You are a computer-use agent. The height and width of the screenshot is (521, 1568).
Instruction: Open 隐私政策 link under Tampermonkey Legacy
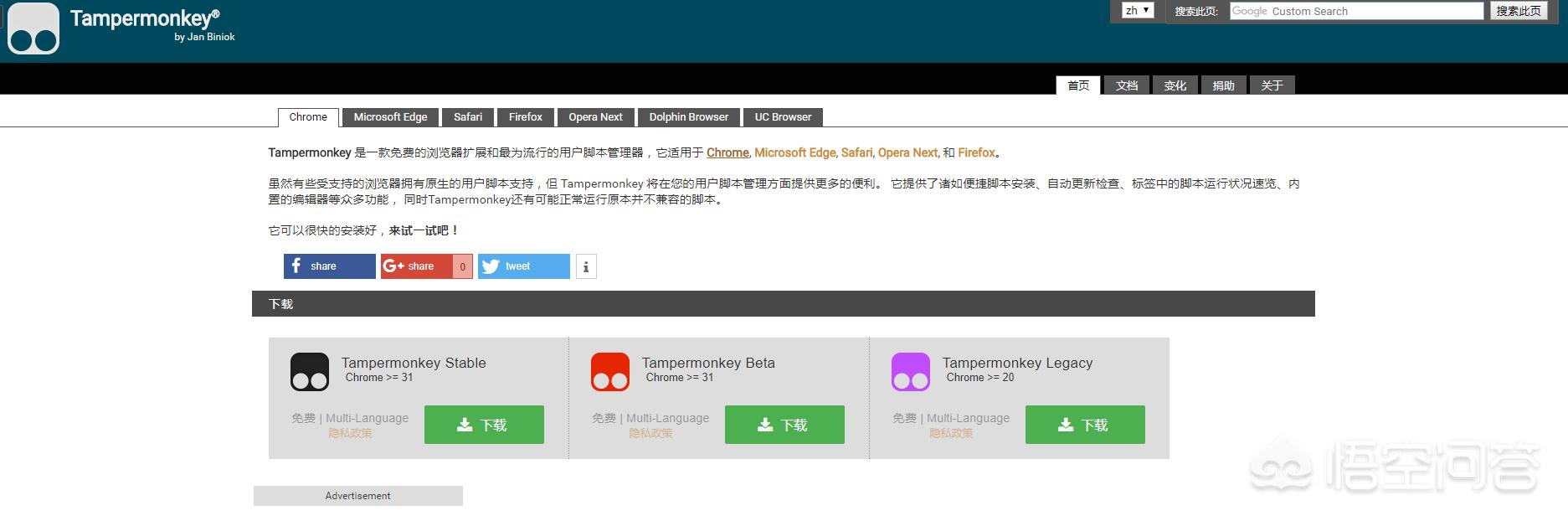tap(951, 433)
